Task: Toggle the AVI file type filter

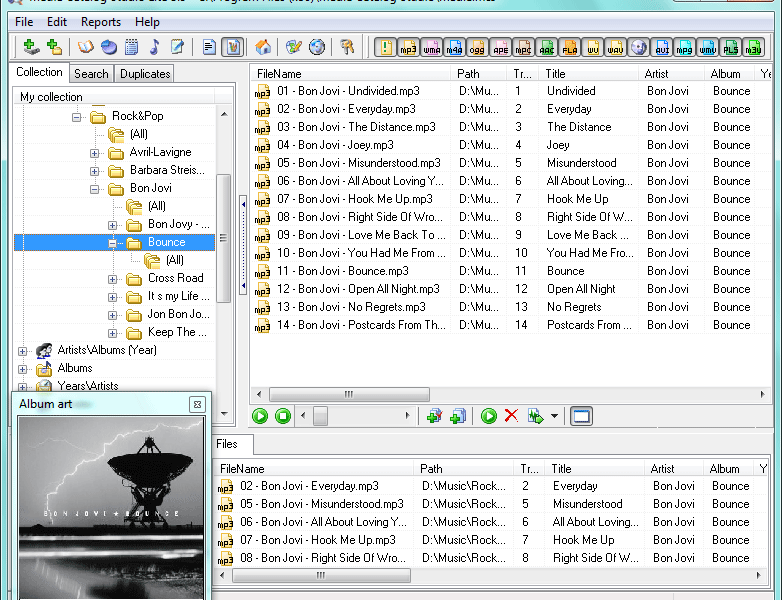Action: tap(661, 47)
